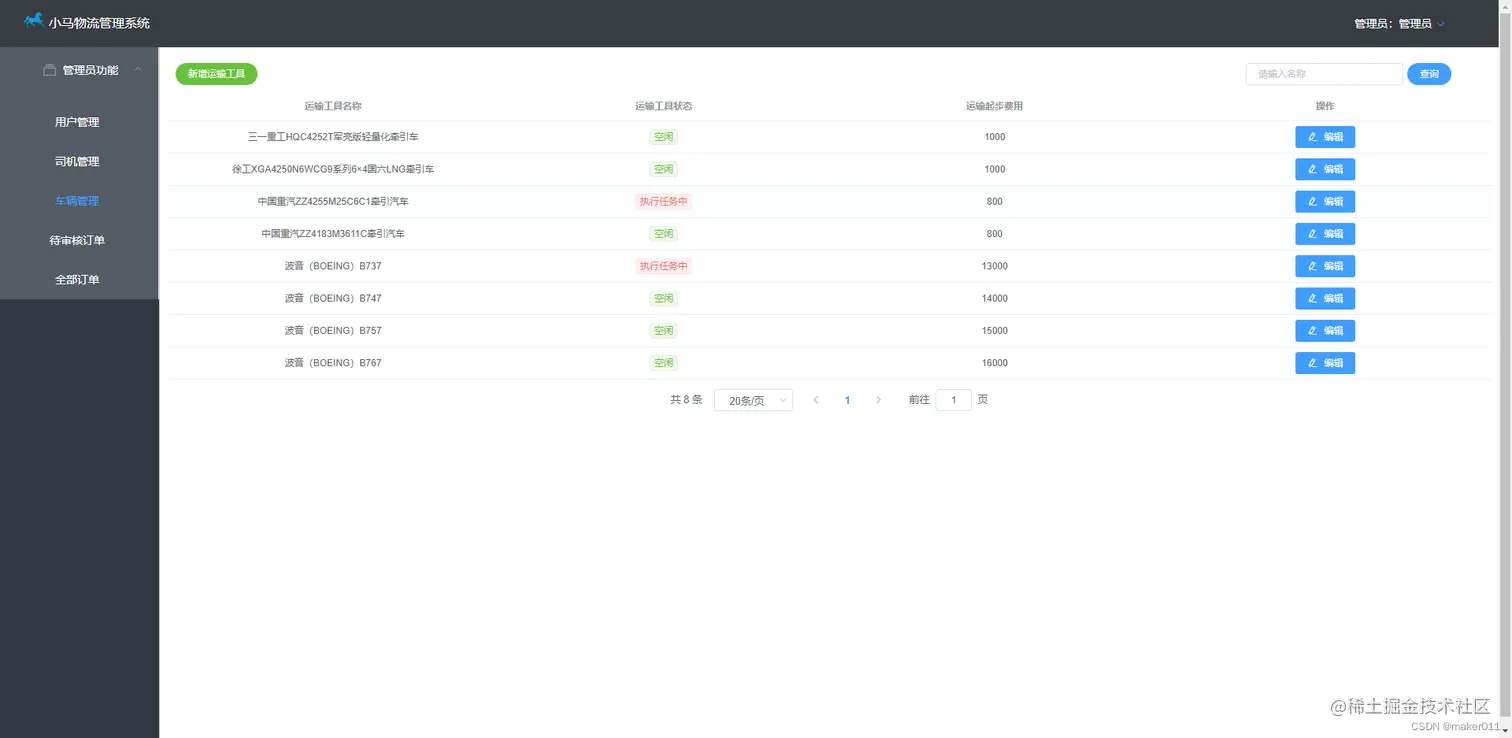Click the 16000 fee cell
The image size is (1512, 738).
click(994, 363)
